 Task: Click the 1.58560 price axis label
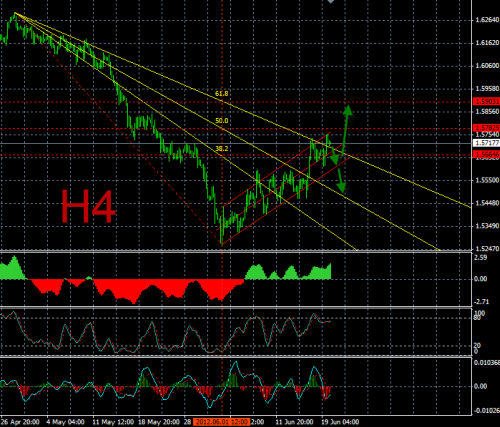487,111
